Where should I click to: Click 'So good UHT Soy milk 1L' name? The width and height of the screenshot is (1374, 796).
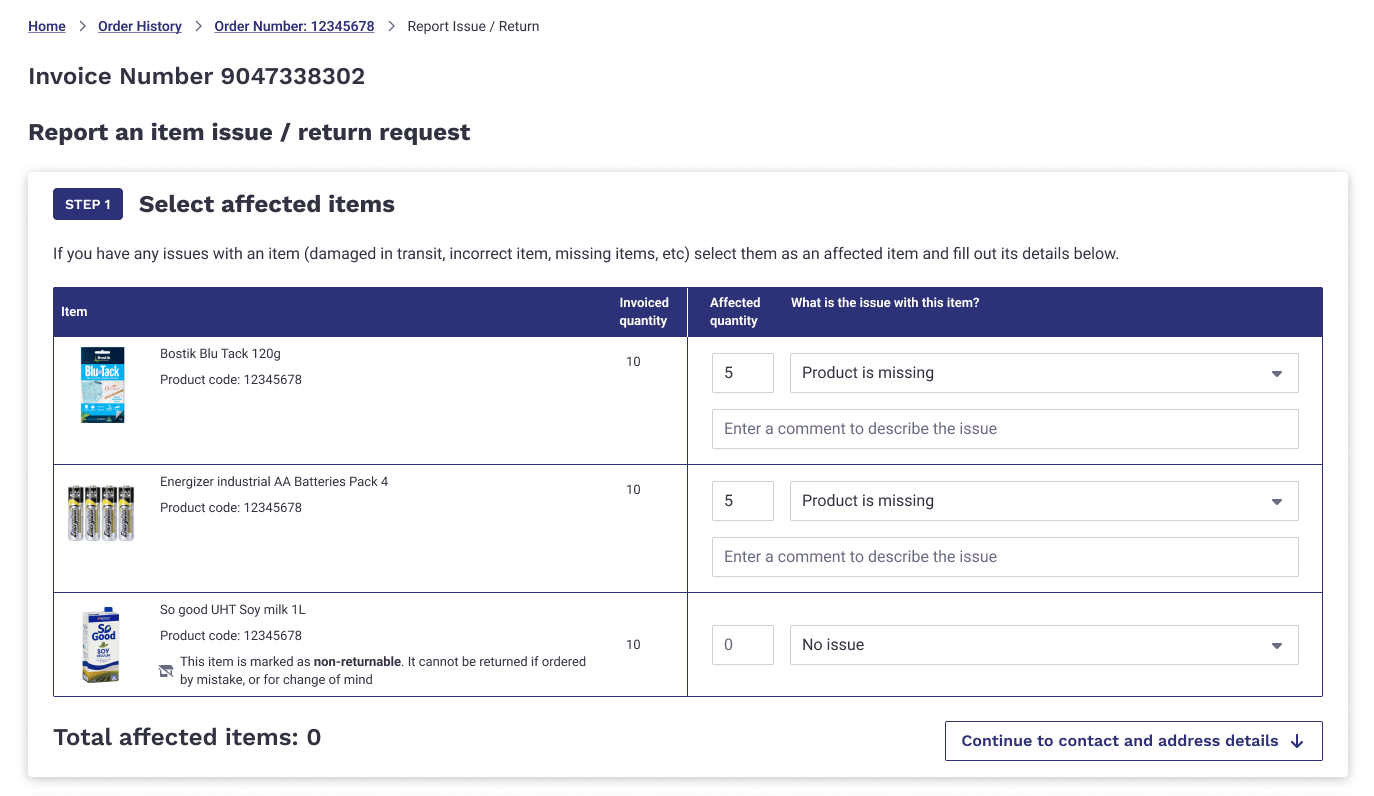click(x=233, y=610)
